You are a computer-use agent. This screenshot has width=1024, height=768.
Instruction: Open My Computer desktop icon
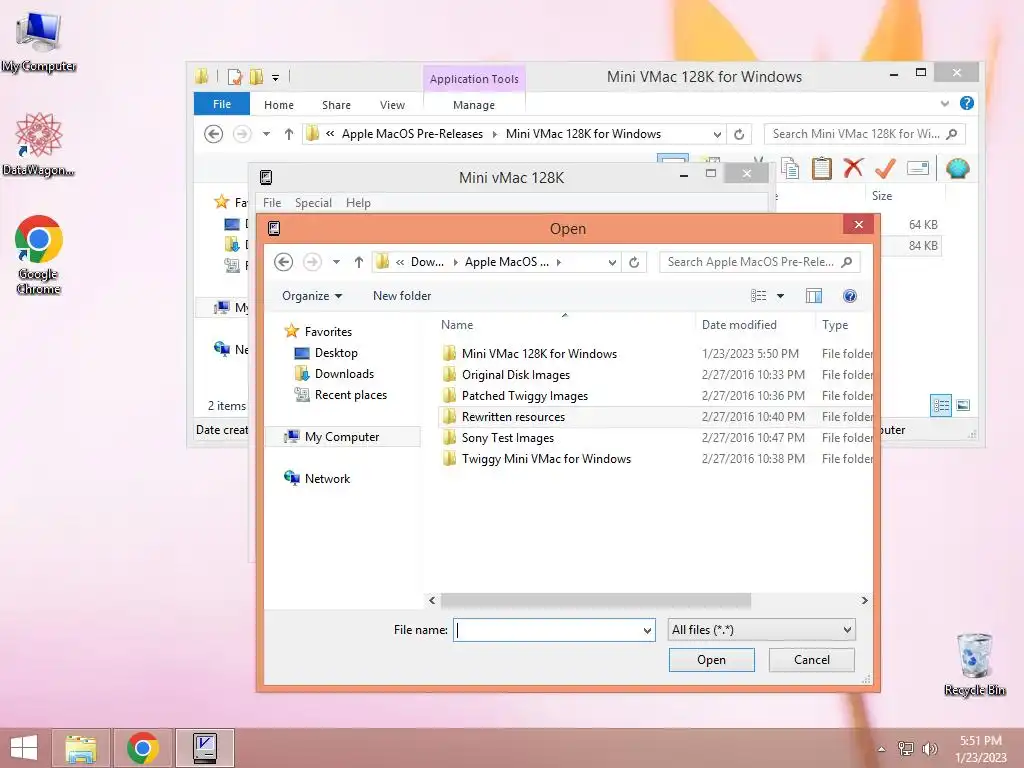[x=39, y=42]
